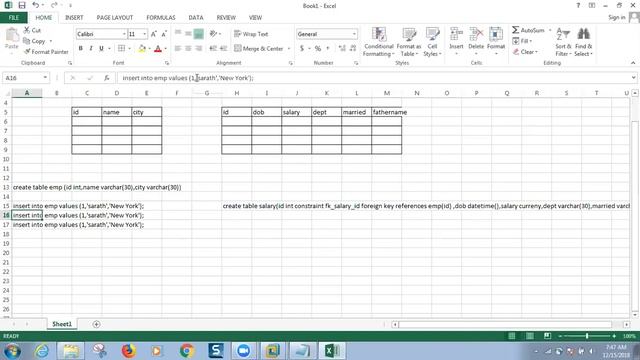Open the font size dropdown
The width and height of the screenshot is (640, 360).
pos(144,34)
